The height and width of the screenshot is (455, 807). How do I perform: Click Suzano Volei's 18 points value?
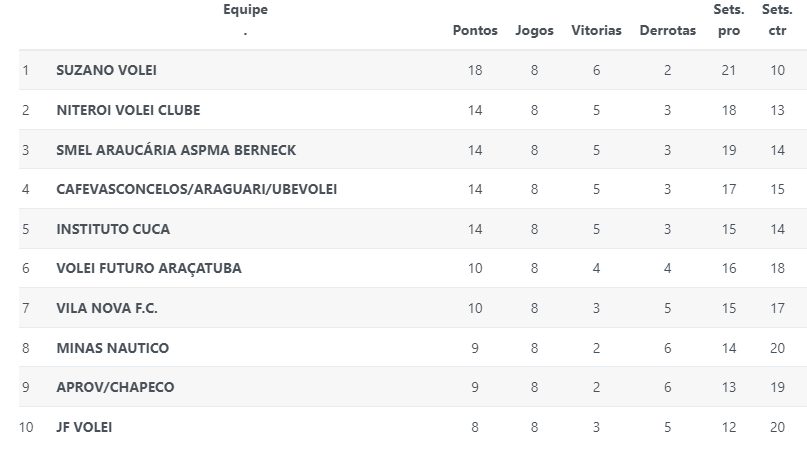474,70
